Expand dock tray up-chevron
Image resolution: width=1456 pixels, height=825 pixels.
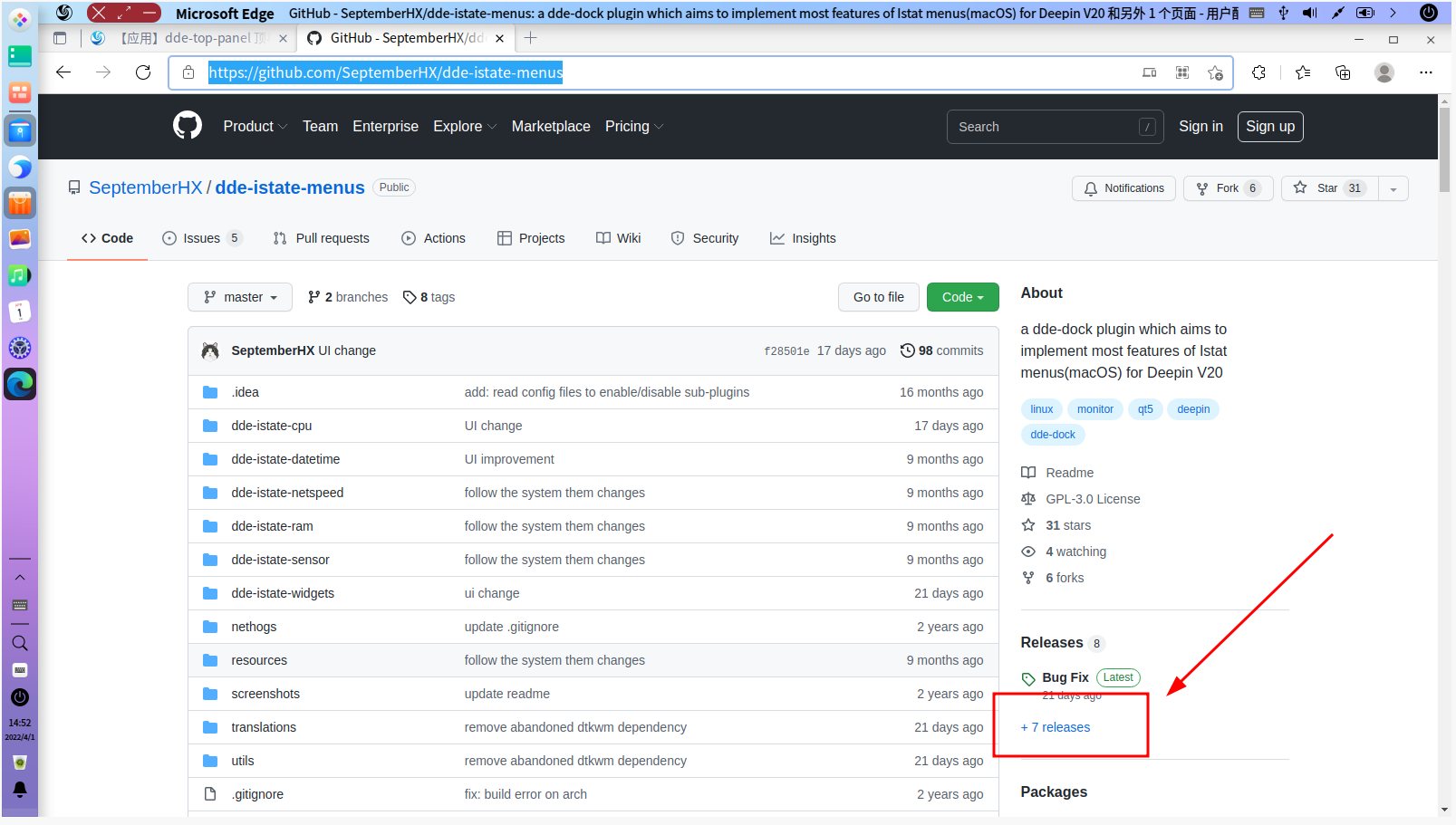pyautogui.click(x=20, y=577)
